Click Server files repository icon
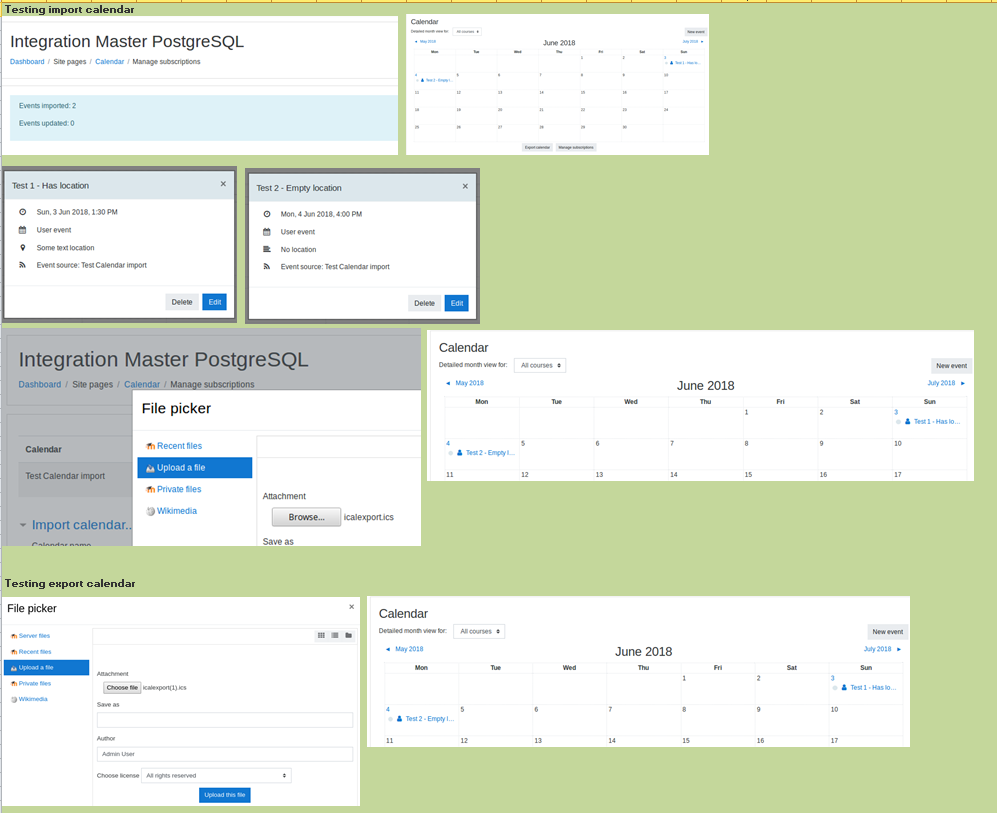Image resolution: width=997 pixels, height=813 pixels. [x=14, y=636]
